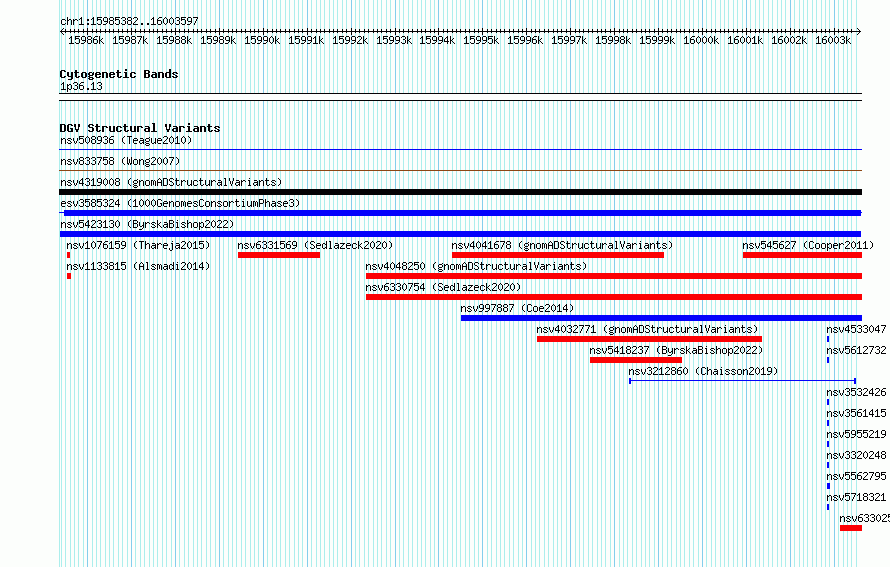Open the nsv545627 (Cooper2011) label
The height and width of the screenshot is (567, 890).
[808, 245]
